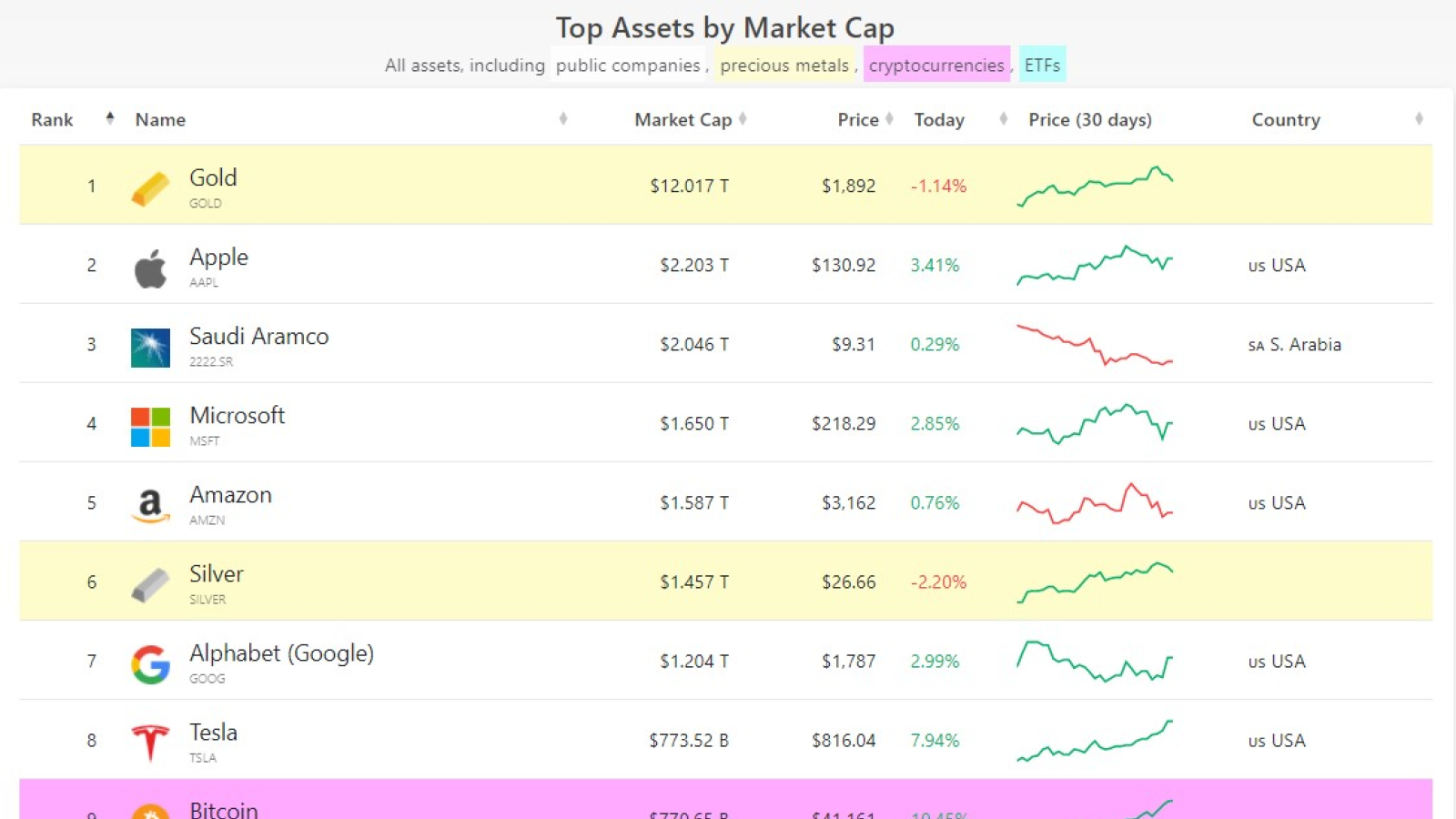
Task: Open the Microsoft company page
Action: 237,415
